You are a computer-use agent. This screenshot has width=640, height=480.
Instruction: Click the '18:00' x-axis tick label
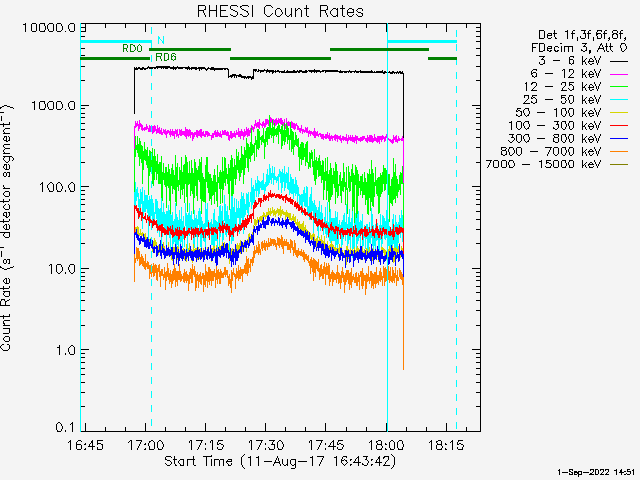coord(386,445)
